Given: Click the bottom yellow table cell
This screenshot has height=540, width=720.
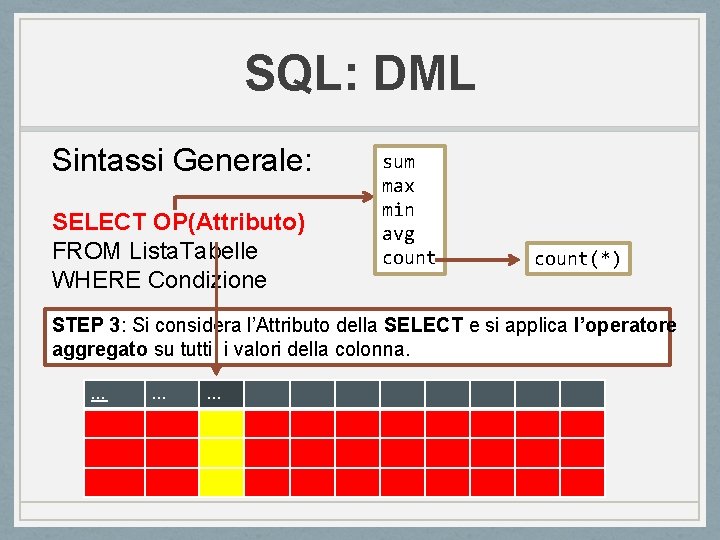Looking at the screenshot, I should coord(221,482).
